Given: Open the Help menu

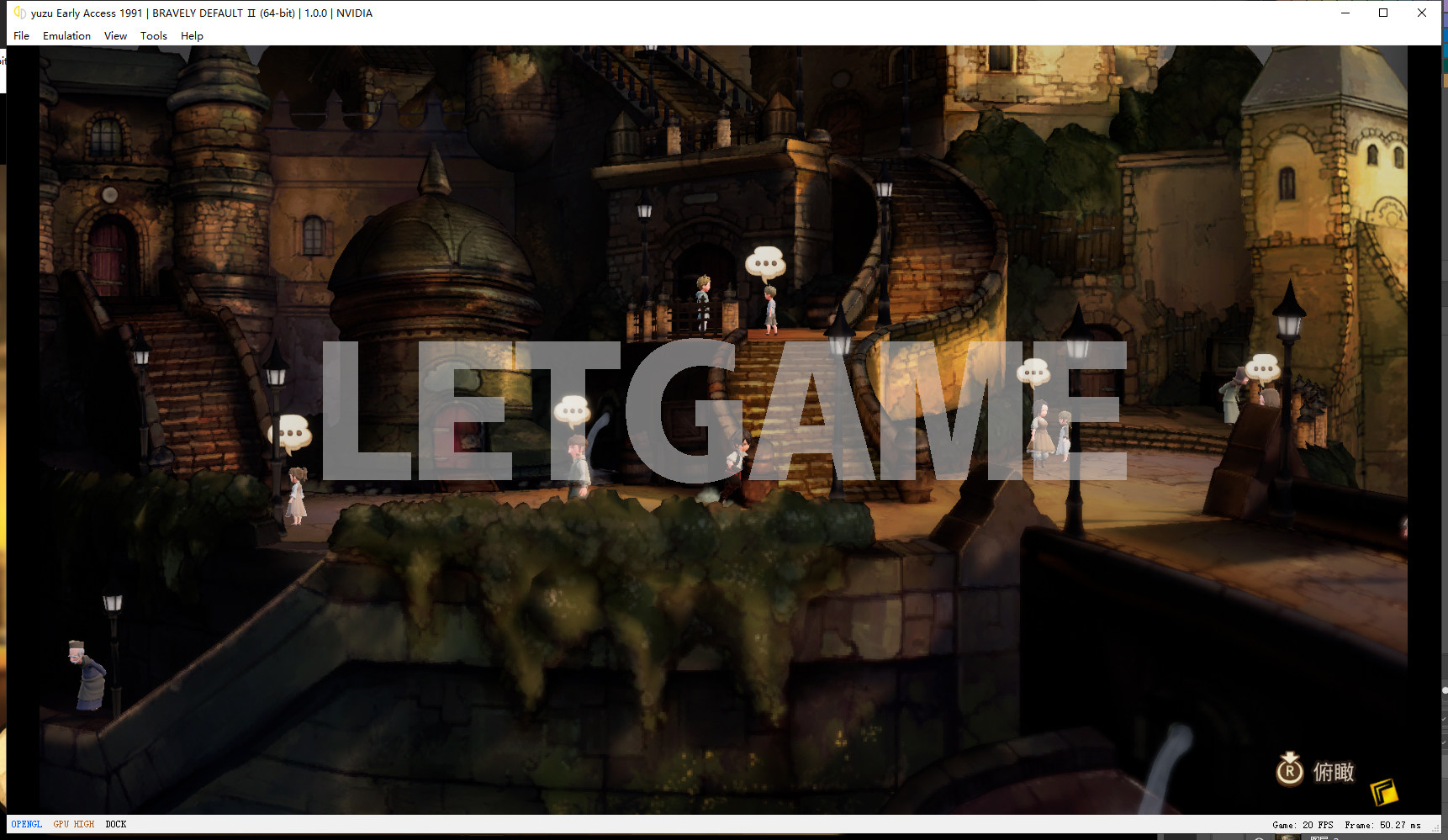Looking at the screenshot, I should [192, 36].
